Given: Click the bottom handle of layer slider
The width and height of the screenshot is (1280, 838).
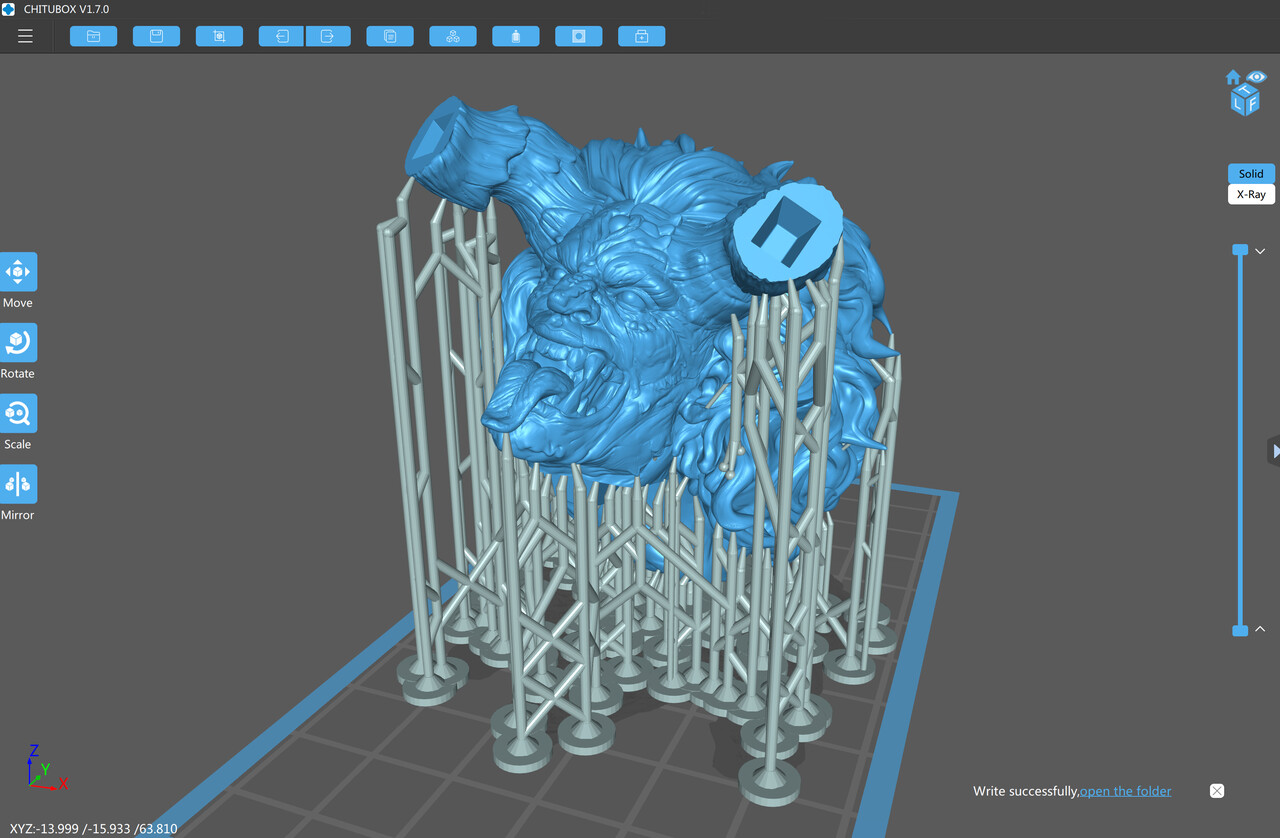Looking at the screenshot, I should 1240,630.
